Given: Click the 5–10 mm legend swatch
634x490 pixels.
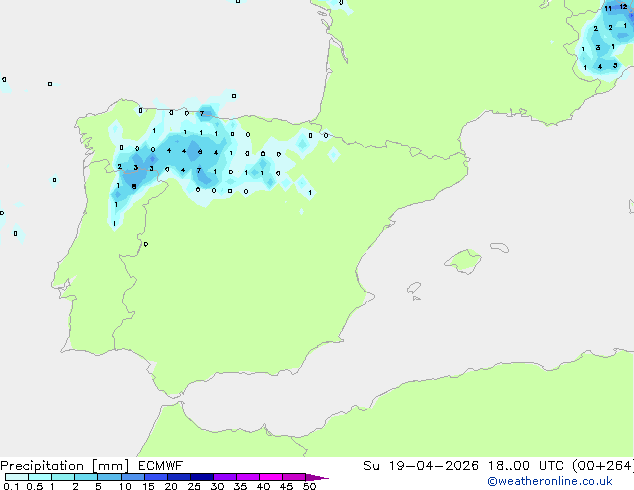Looking at the screenshot, I should 109,477.
